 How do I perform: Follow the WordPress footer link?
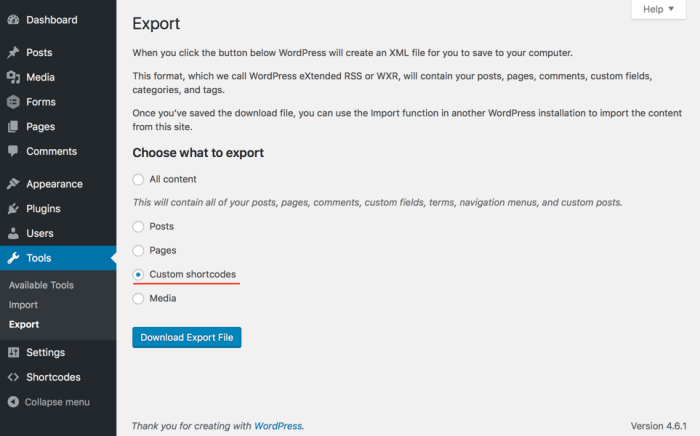click(x=278, y=426)
